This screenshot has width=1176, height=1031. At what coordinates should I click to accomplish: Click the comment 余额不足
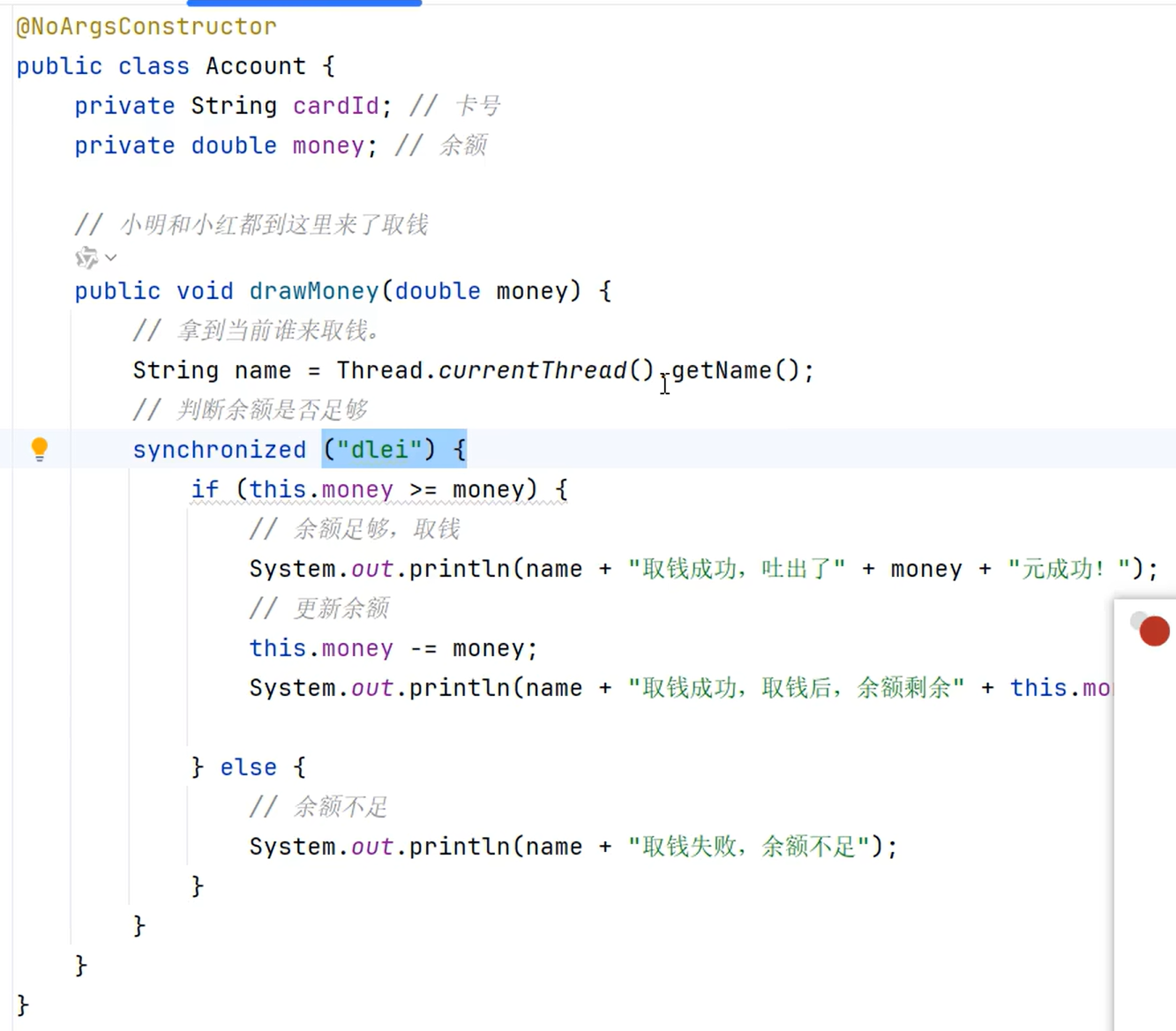coord(318,807)
